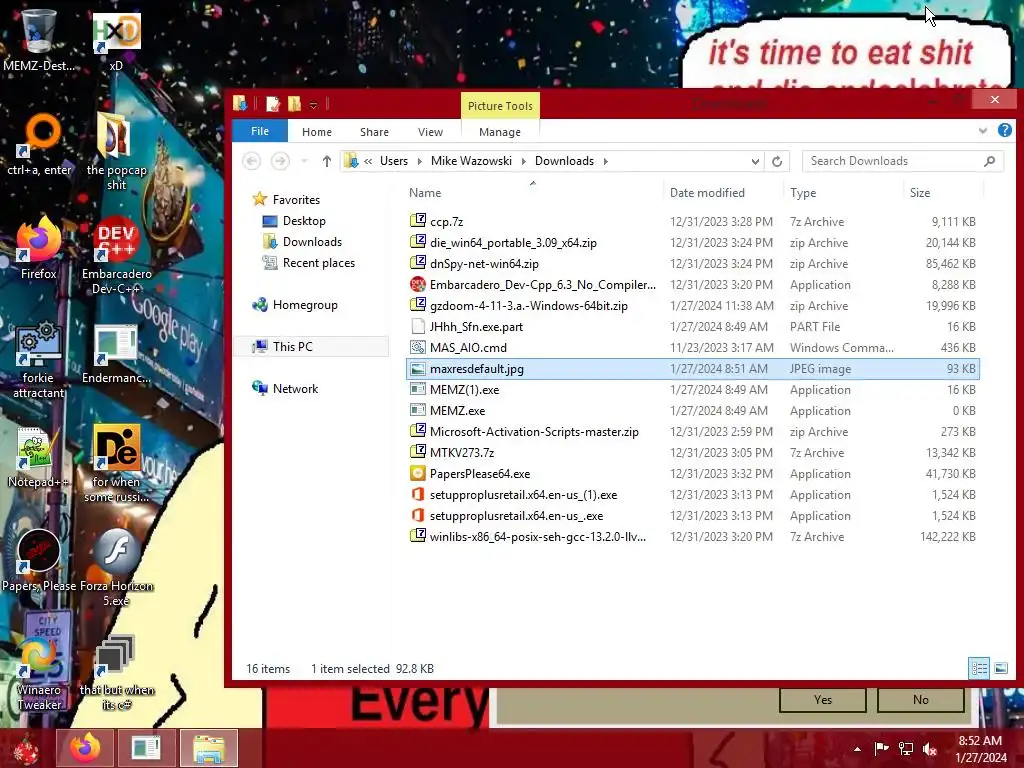Open the Action Center flag tray icon
Image resolution: width=1024 pixels, height=768 pixels.
click(x=881, y=748)
